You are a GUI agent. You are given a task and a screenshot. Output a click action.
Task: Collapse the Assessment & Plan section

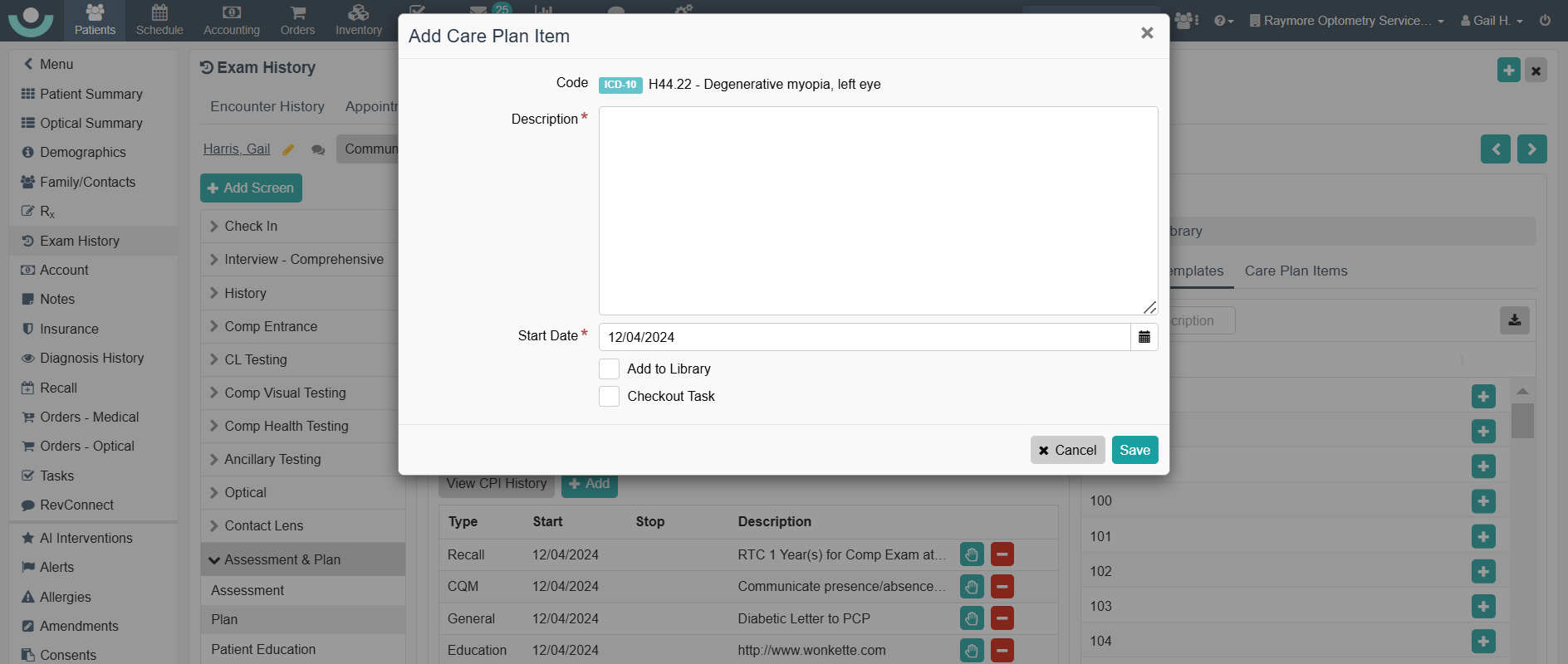(x=282, y=559)
